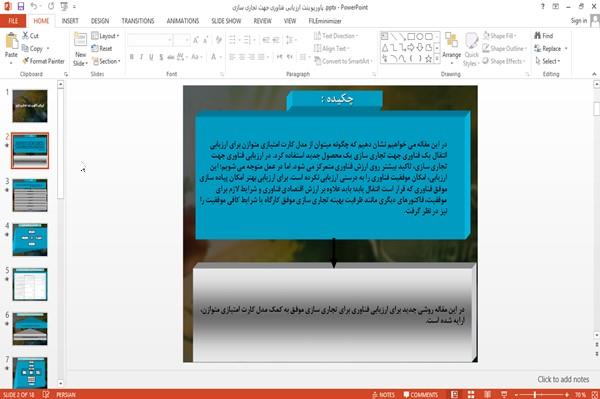
Task: Click PERSIAN language indicator in status bar
Action: (x=66, y=394)
